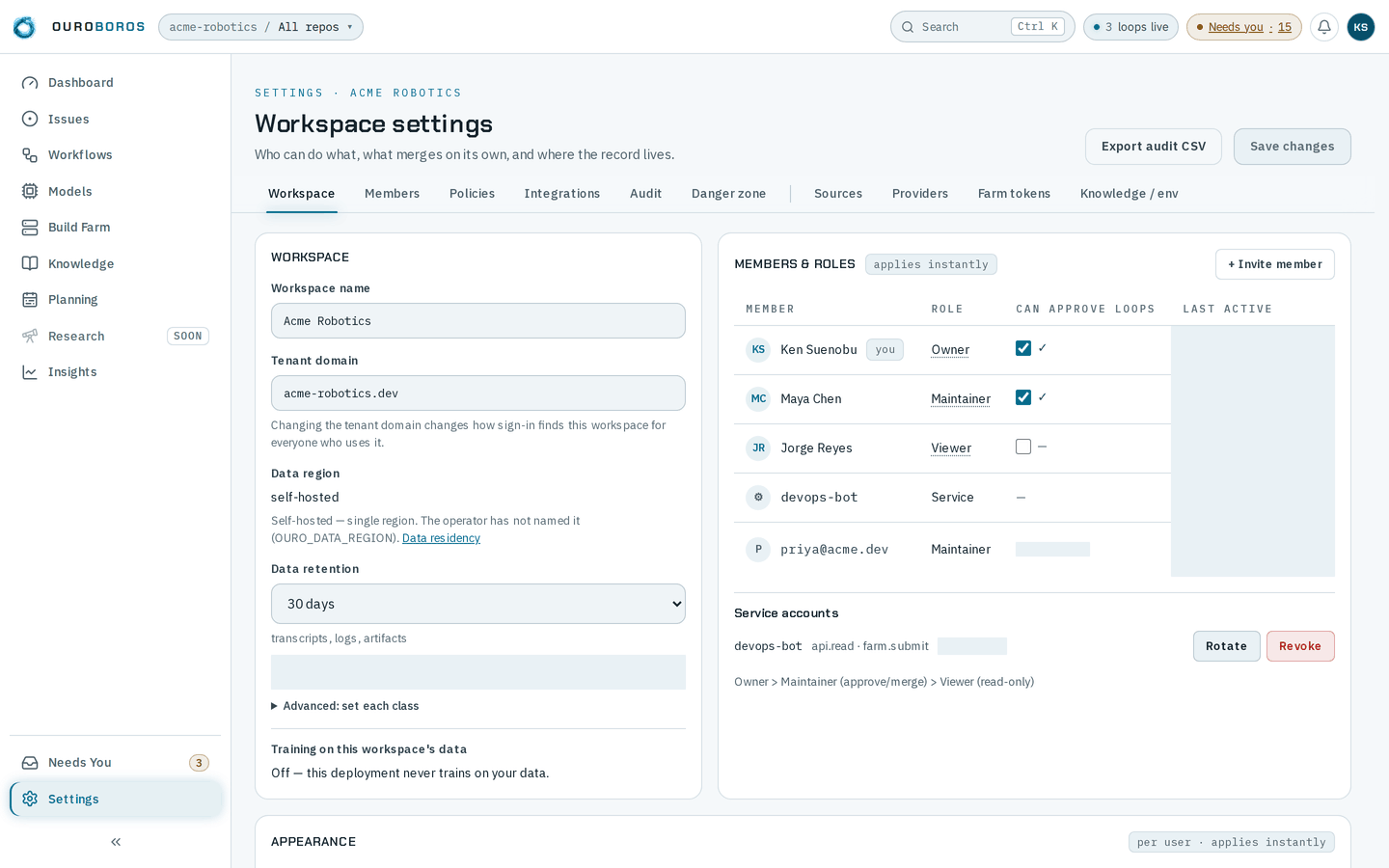Click Save changes button
Screen dimensions: 1389x868
tap(1293, 147)
